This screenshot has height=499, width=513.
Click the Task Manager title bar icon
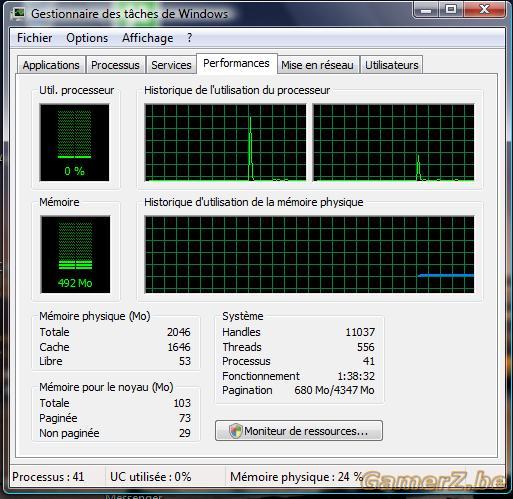click(x=18, y=13)
